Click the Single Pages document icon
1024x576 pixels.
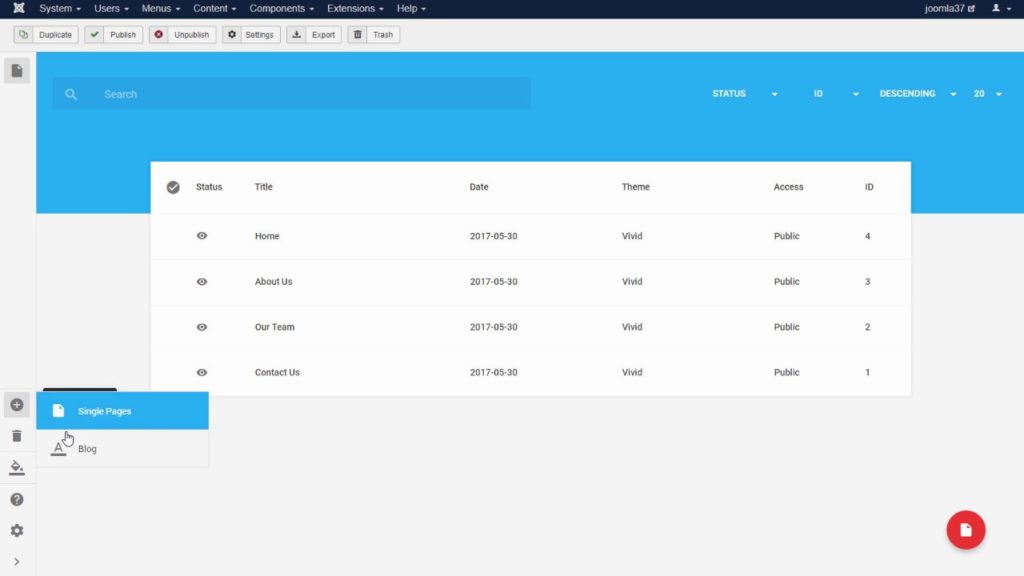[x=58, y=411]
